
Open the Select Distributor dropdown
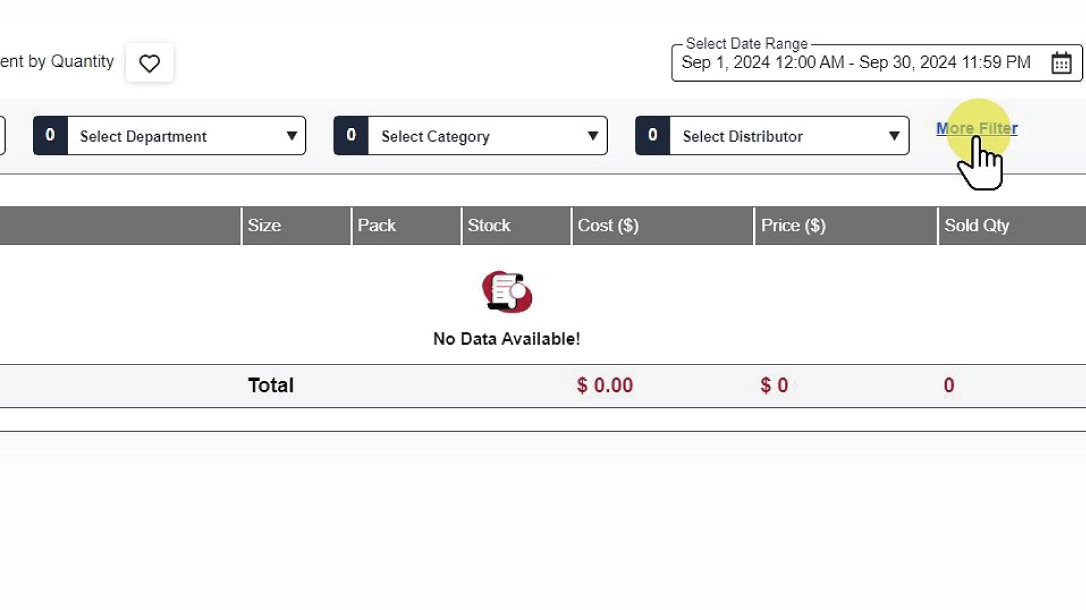[x=772, y=136]
